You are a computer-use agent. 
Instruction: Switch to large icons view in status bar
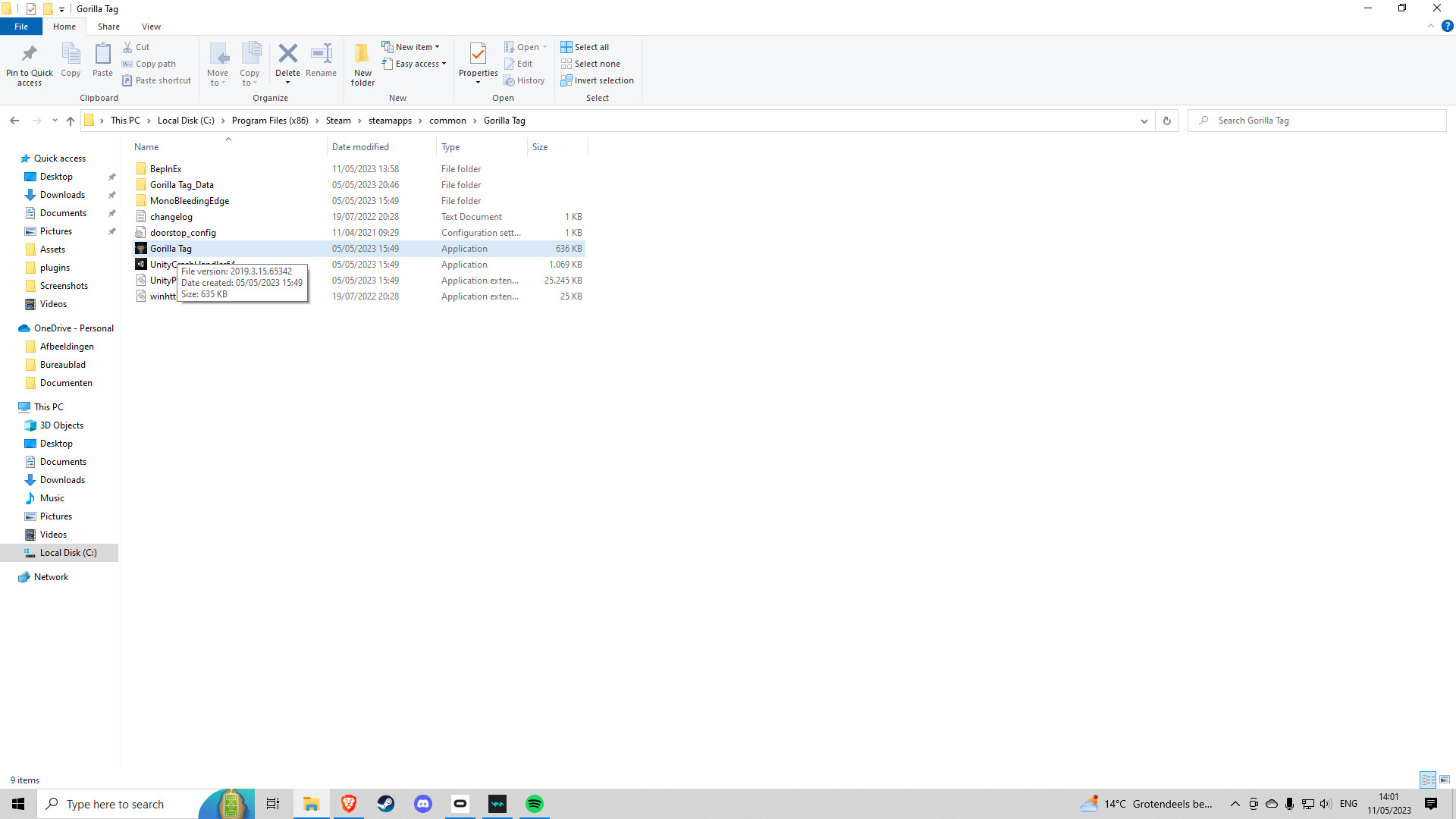tap(1445, 780)
